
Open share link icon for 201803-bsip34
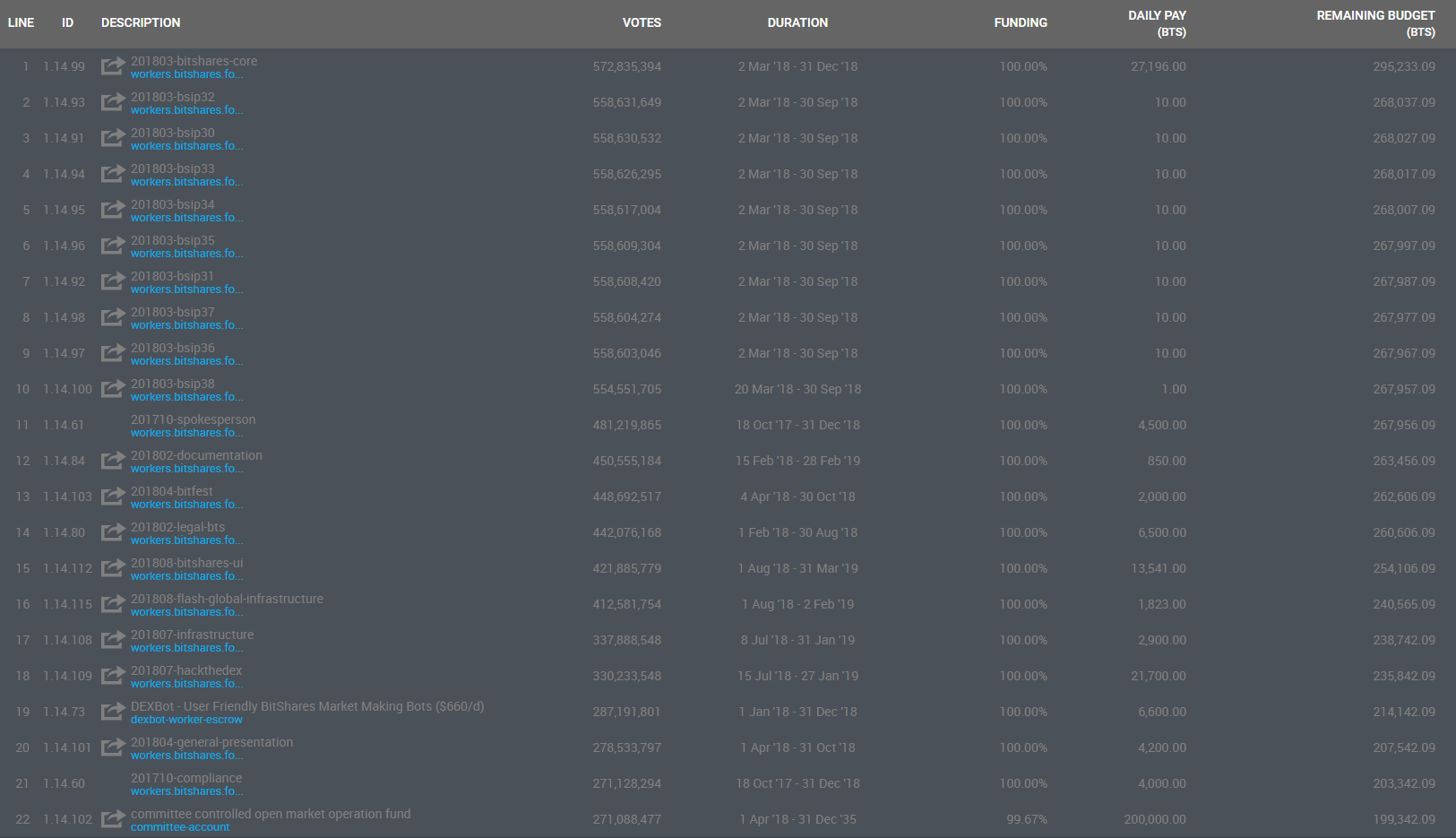pyautogui.click(x=113, y=210)
